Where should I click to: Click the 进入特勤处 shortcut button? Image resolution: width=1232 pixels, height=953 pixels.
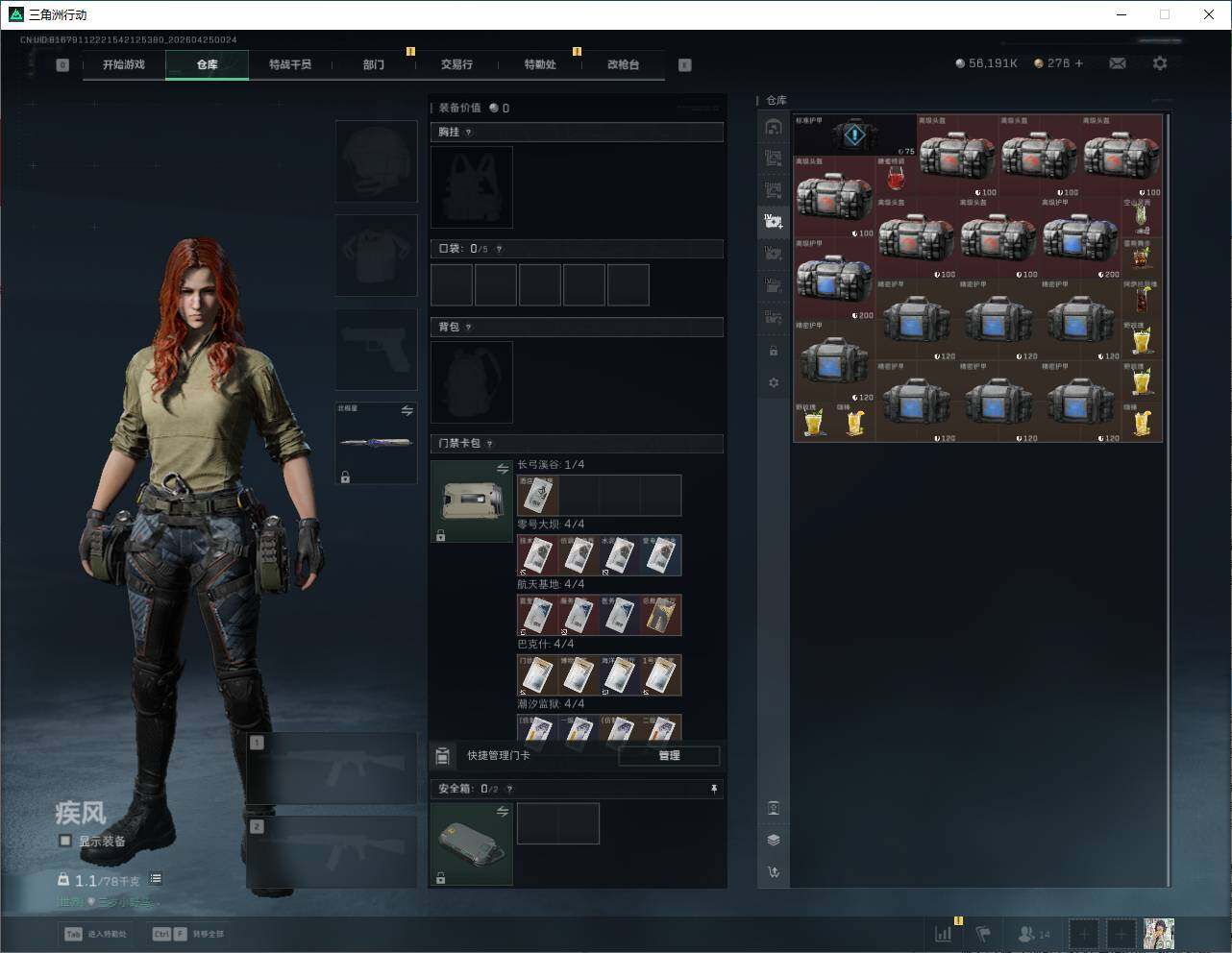(x=96, y=934)
